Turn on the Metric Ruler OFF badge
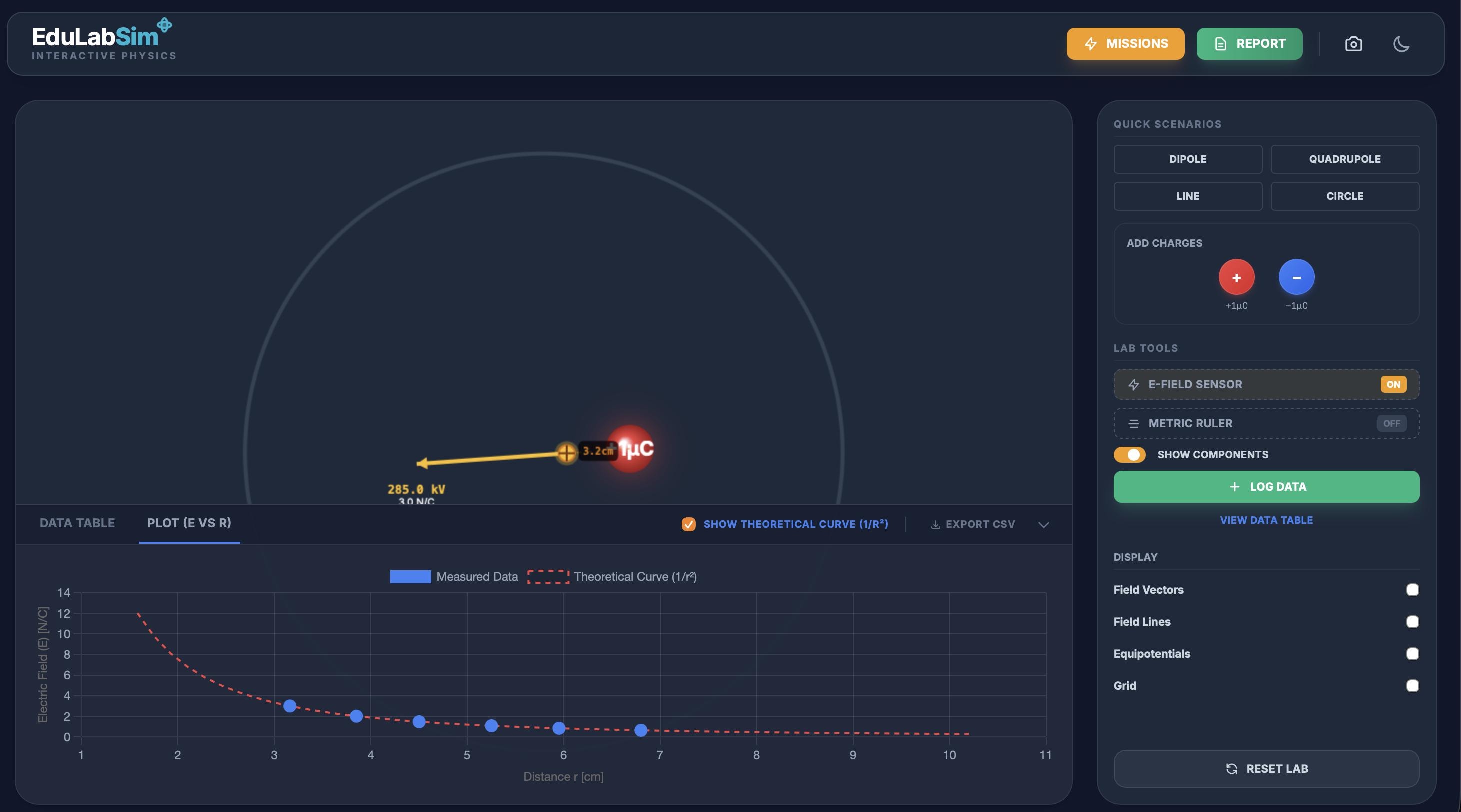The height and width of the screenshot is (812, 1461). [1391, 423]
